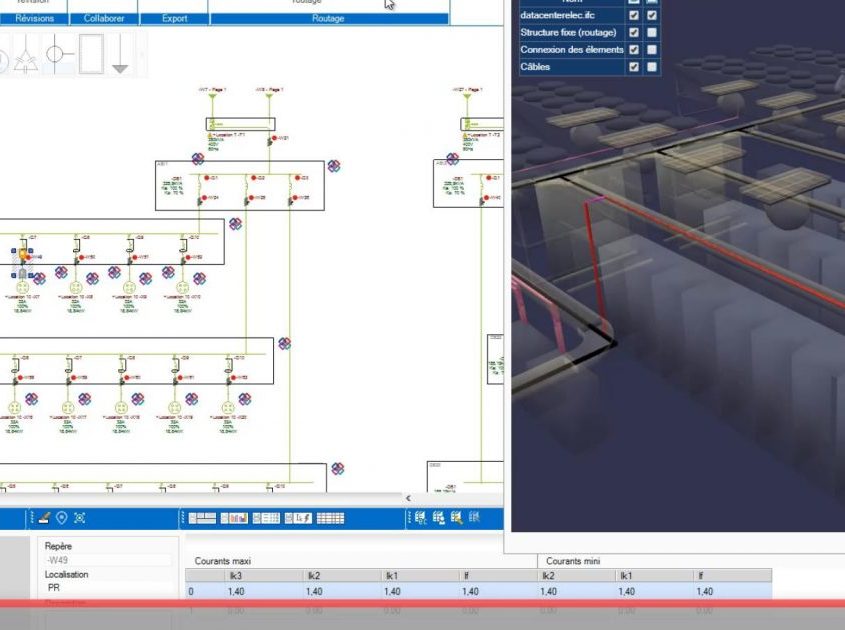
Task: Select the 1,40 cell under Courants mini Ik2
Action: tap(576, 591)
